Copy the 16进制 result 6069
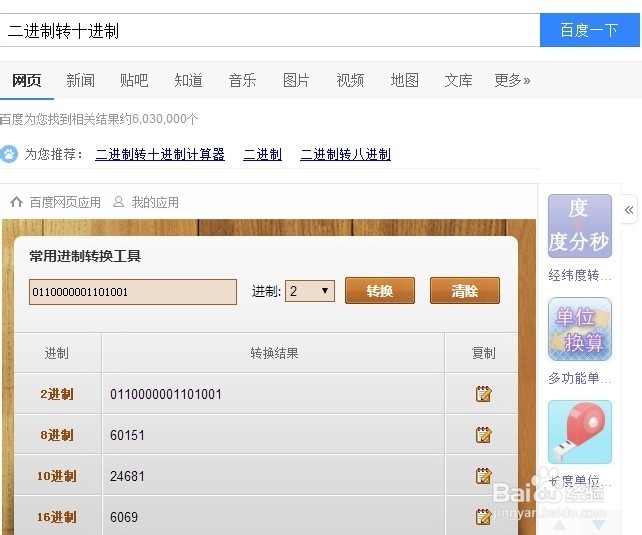Image resolution: width=642 pixels, height=535 pixels. 483,517
